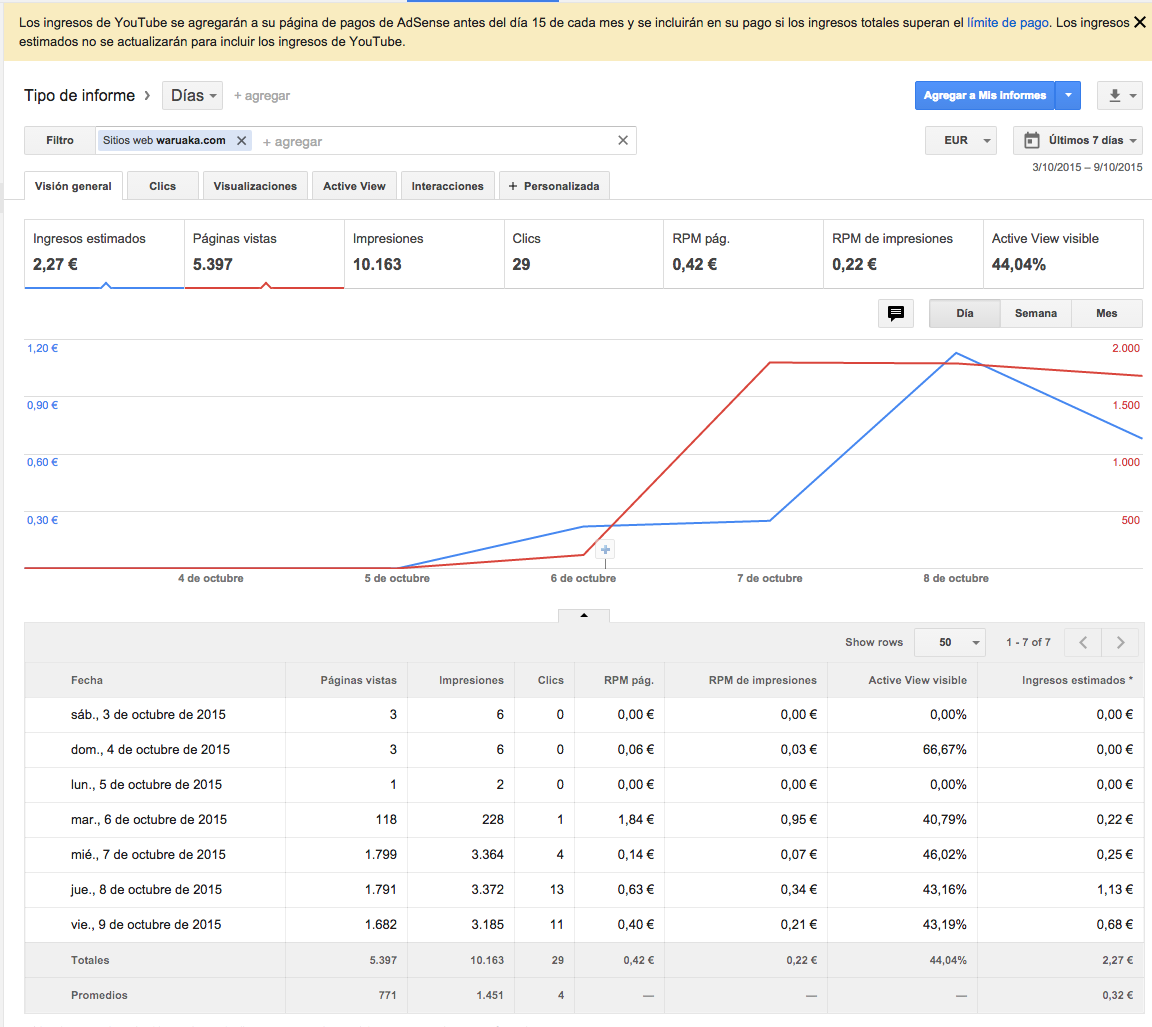The height and width of the screenshot is (1027, 1152).
Task: Click the calendar icon in the date range
Action: point(1032,140)
